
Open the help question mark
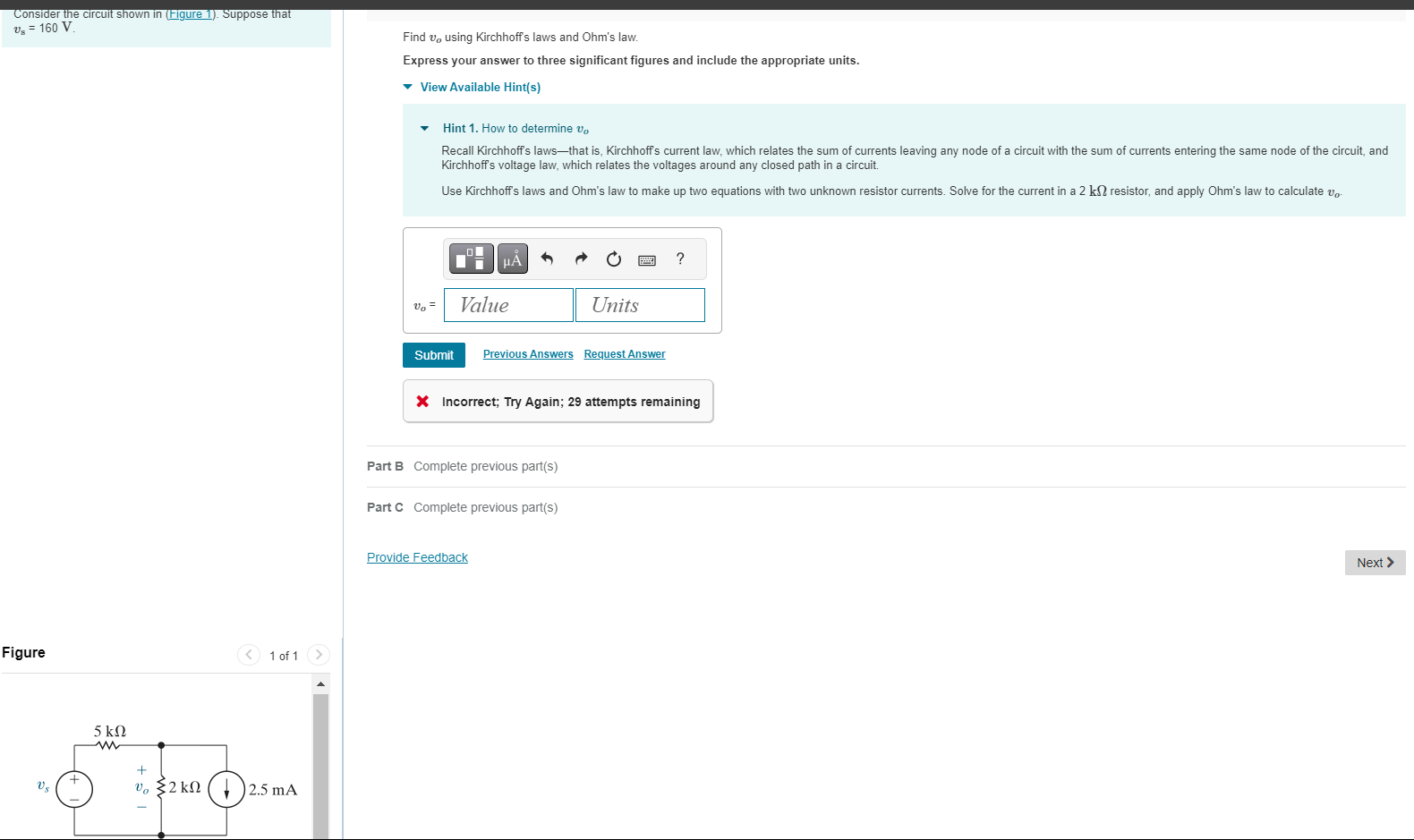(680, 259)
